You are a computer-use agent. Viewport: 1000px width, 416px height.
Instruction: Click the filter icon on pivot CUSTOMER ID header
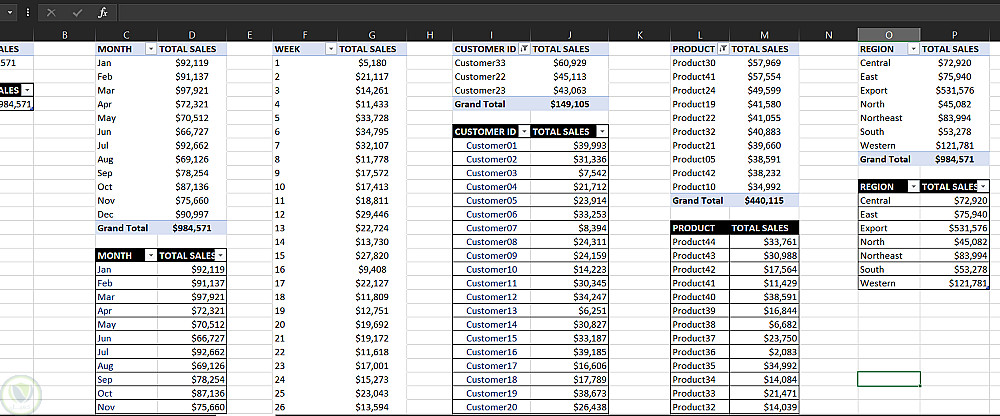point(524,49)
